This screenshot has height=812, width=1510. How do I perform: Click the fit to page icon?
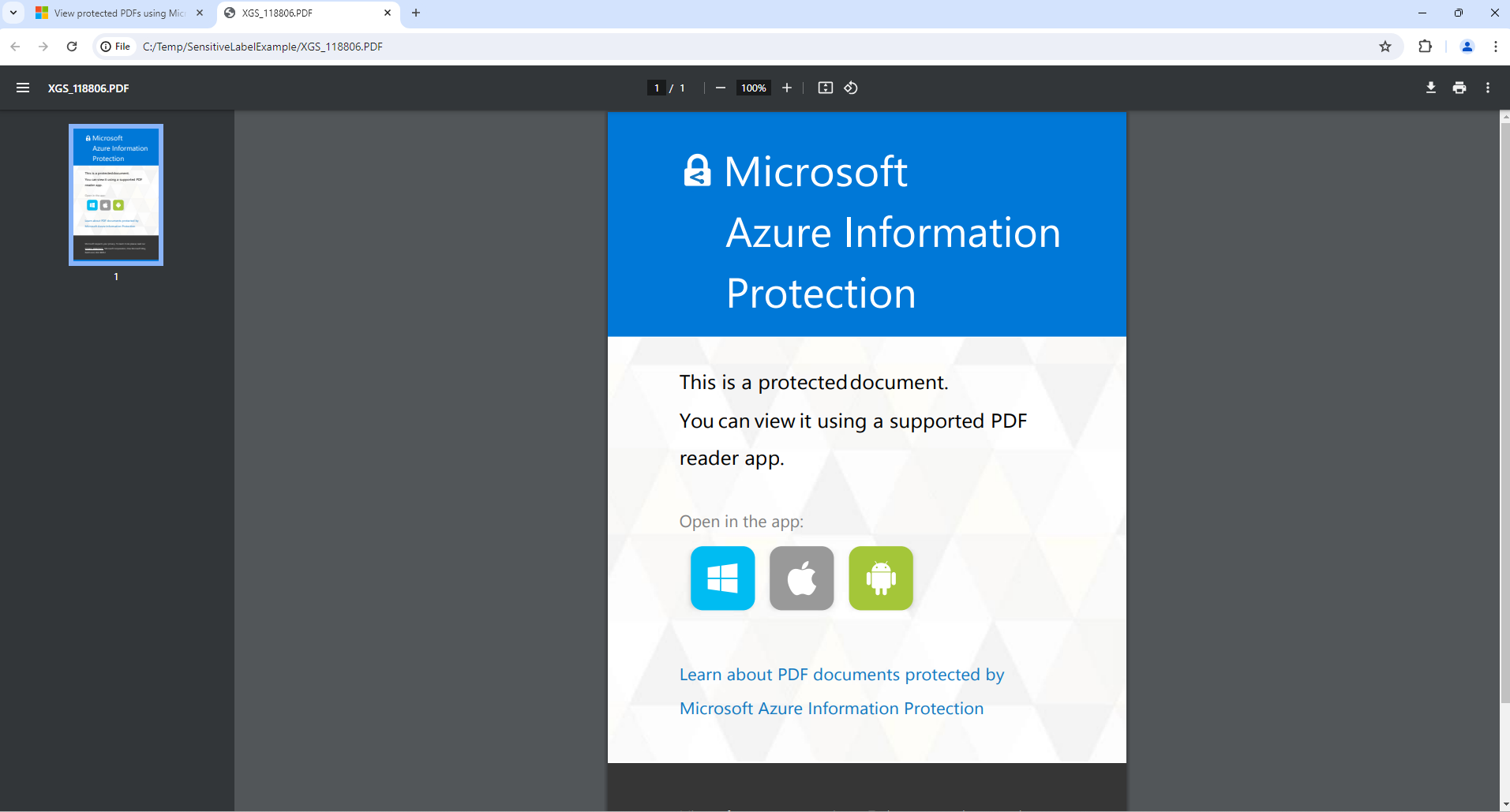[x=825, y=88]
